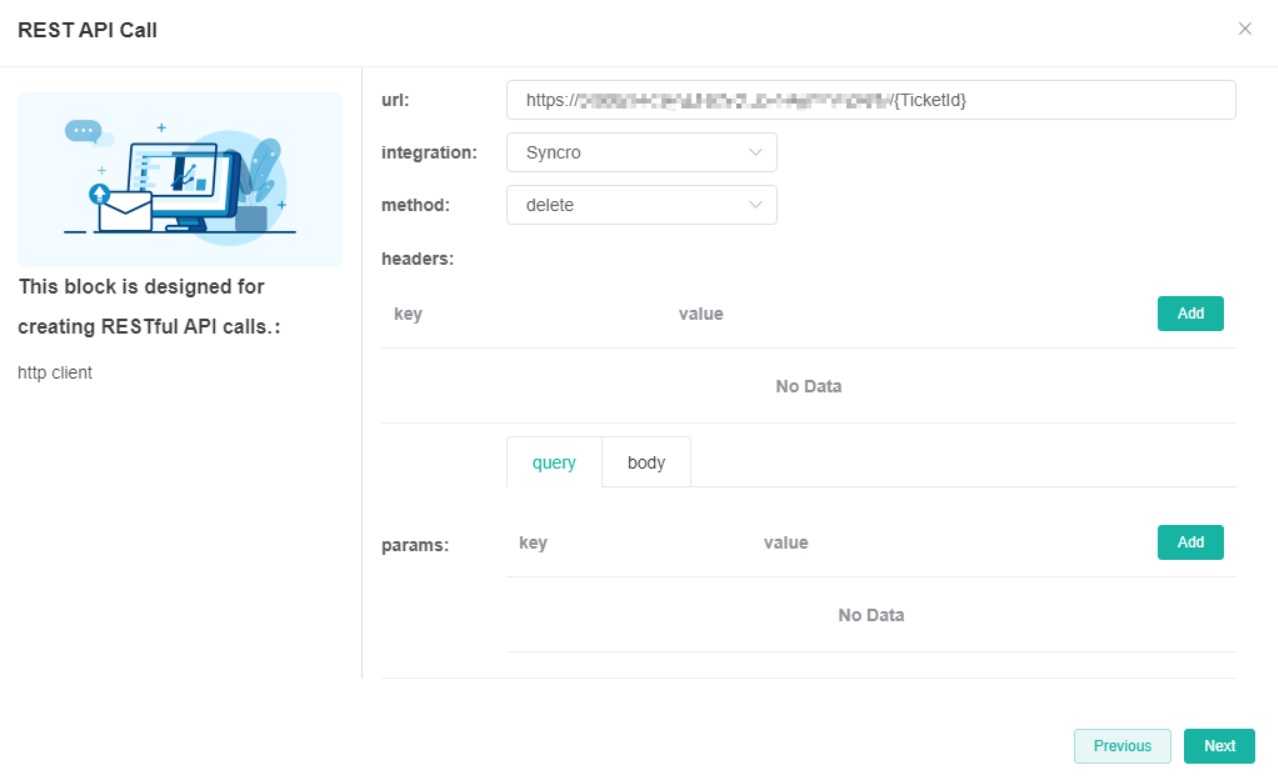Screen dimensions: 1278x780
Task: Add a new query parameter row
Action: tap(1190, 542)
